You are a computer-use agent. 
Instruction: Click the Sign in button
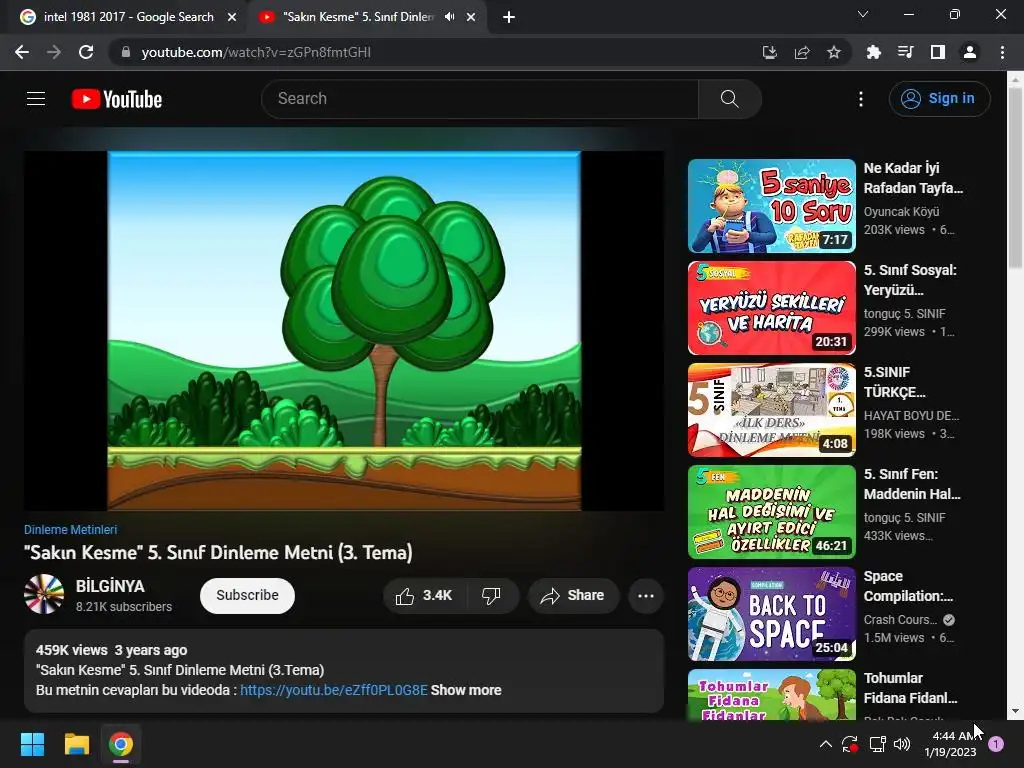coord(939,99)
